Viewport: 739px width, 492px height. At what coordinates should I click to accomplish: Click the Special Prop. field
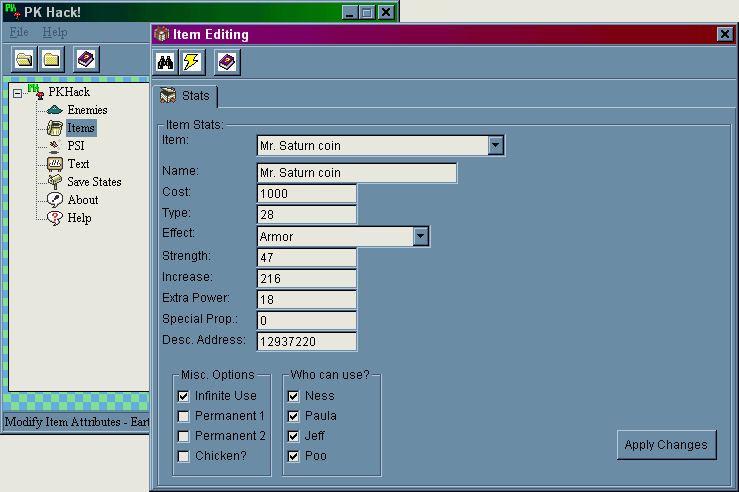pos(307,320)
